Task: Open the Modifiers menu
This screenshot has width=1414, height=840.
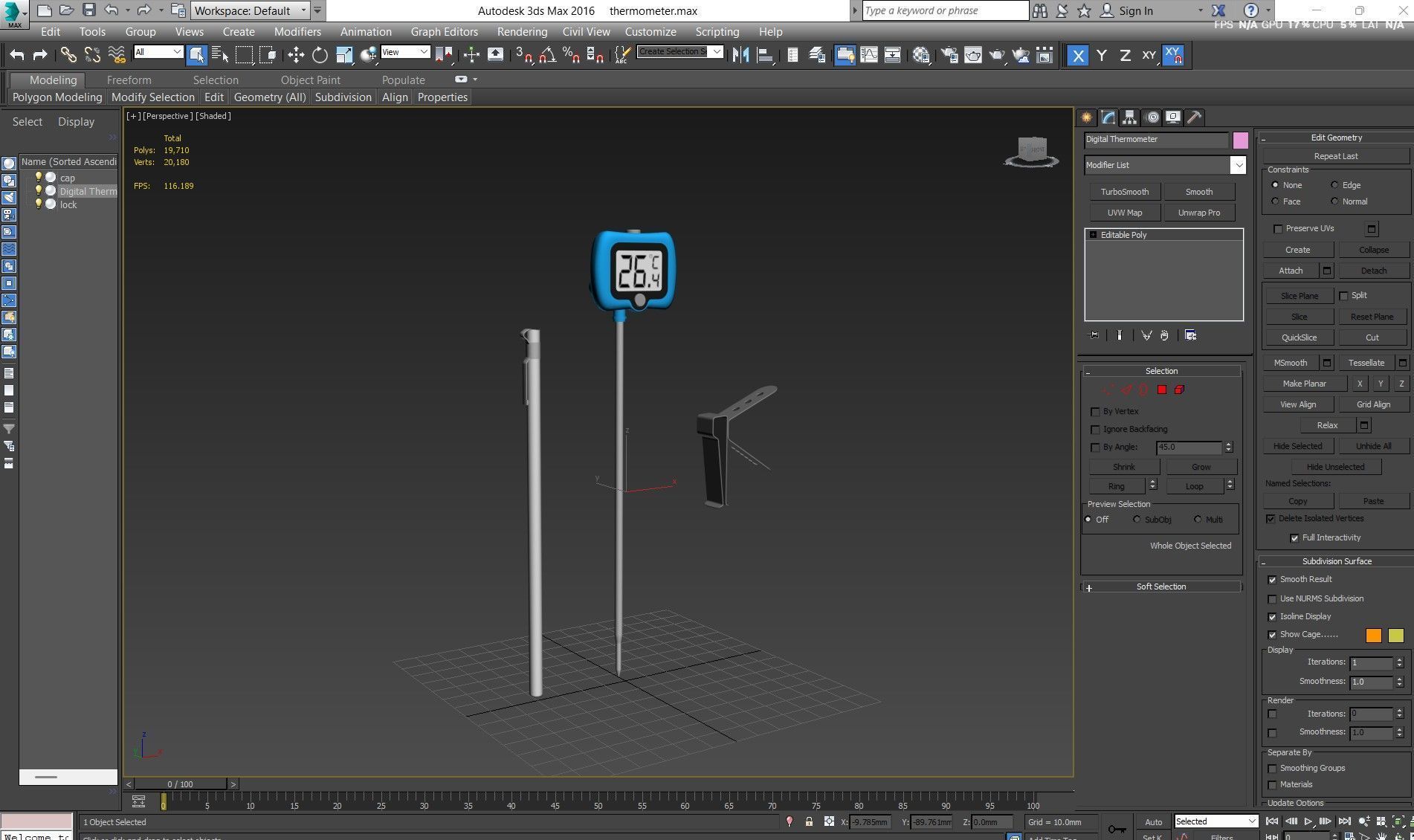Action: [297, 31]
